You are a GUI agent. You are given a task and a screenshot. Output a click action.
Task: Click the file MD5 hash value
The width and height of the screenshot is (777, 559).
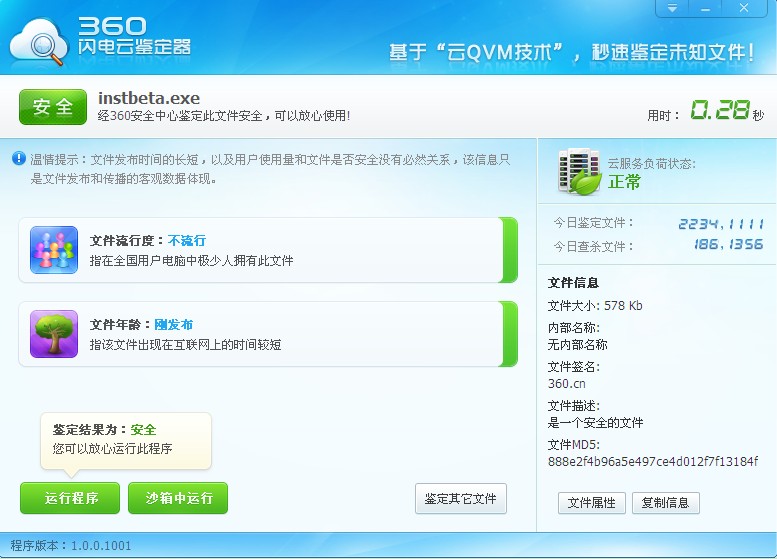pos(653,462)
